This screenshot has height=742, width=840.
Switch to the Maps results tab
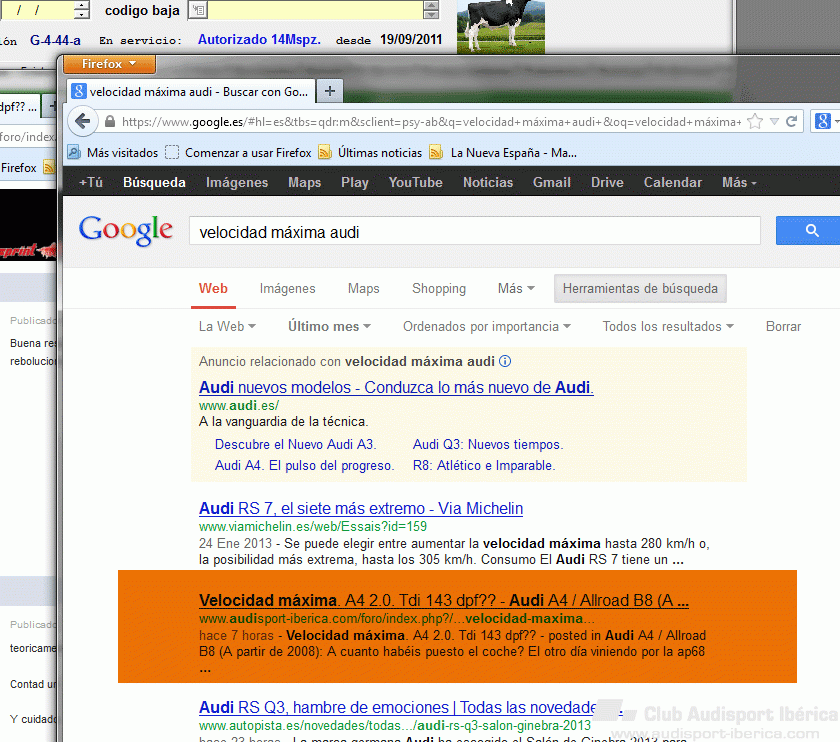[x=363, y=288]
